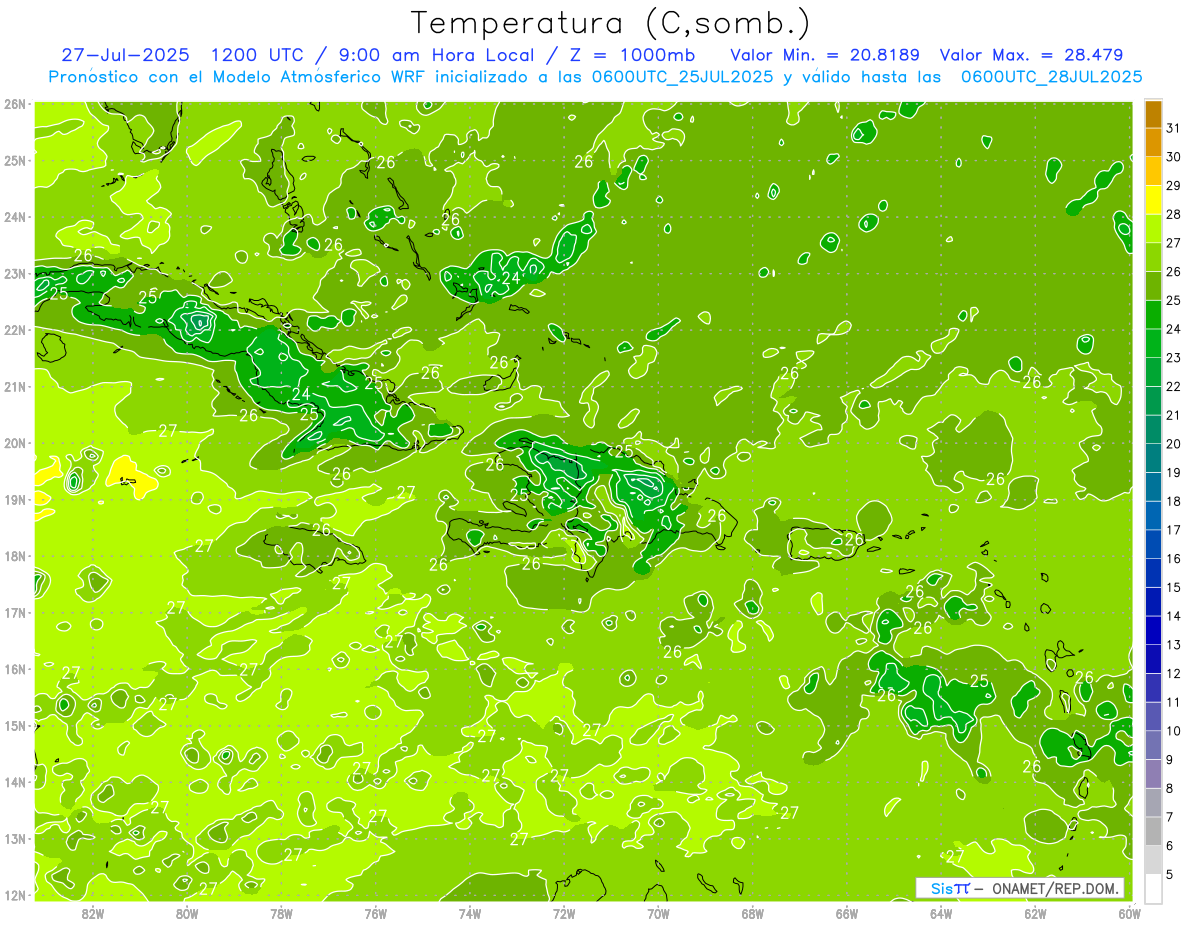Click the latitude label '22N'

[15, 330]
